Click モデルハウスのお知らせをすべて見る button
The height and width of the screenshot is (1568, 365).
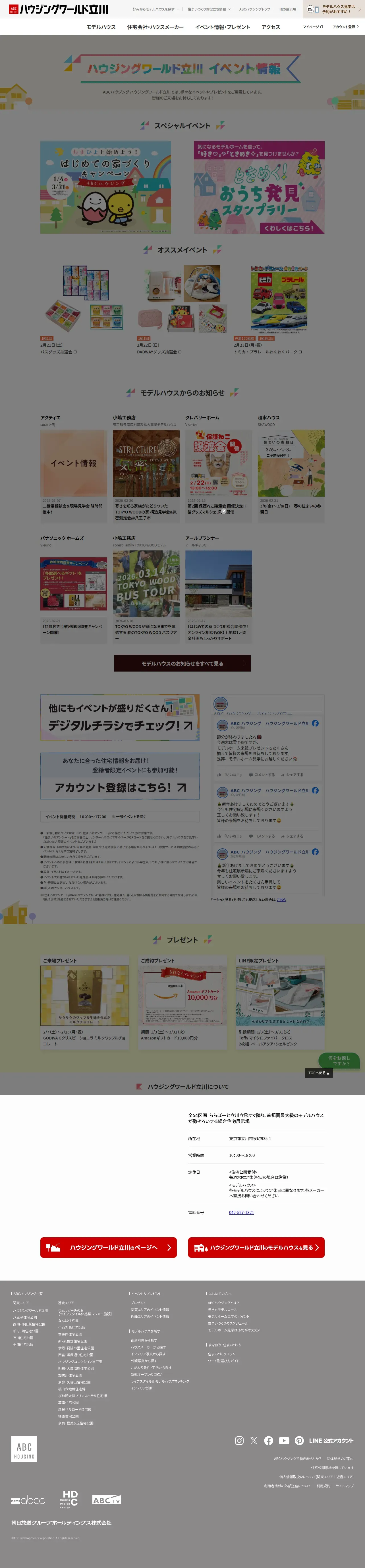click(182, 664)
